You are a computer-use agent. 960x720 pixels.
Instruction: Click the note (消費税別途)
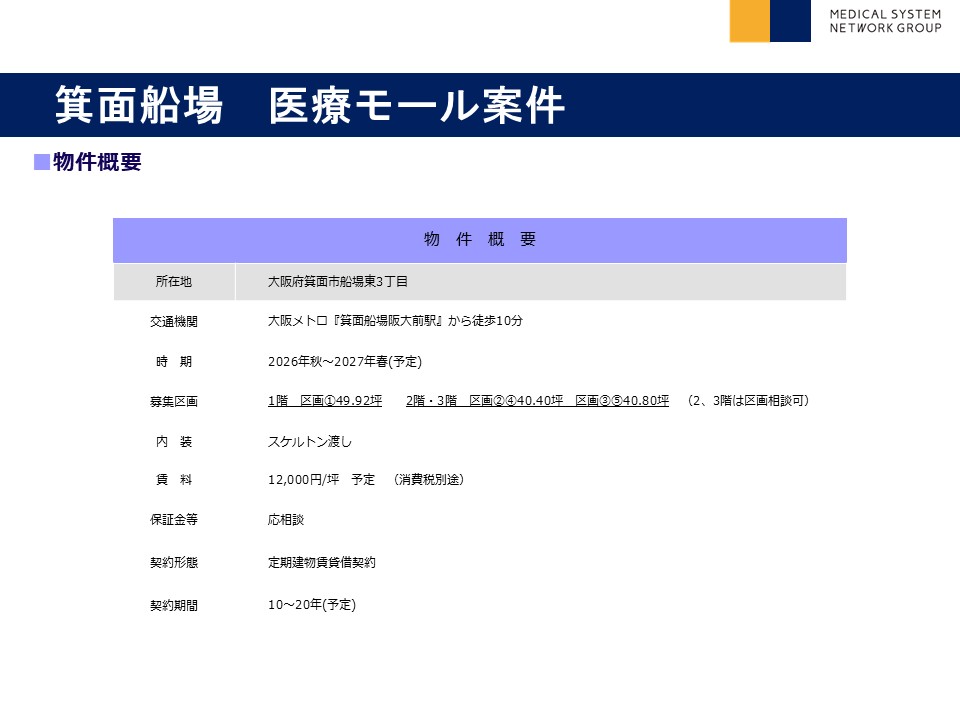click(x=429, y=480)
